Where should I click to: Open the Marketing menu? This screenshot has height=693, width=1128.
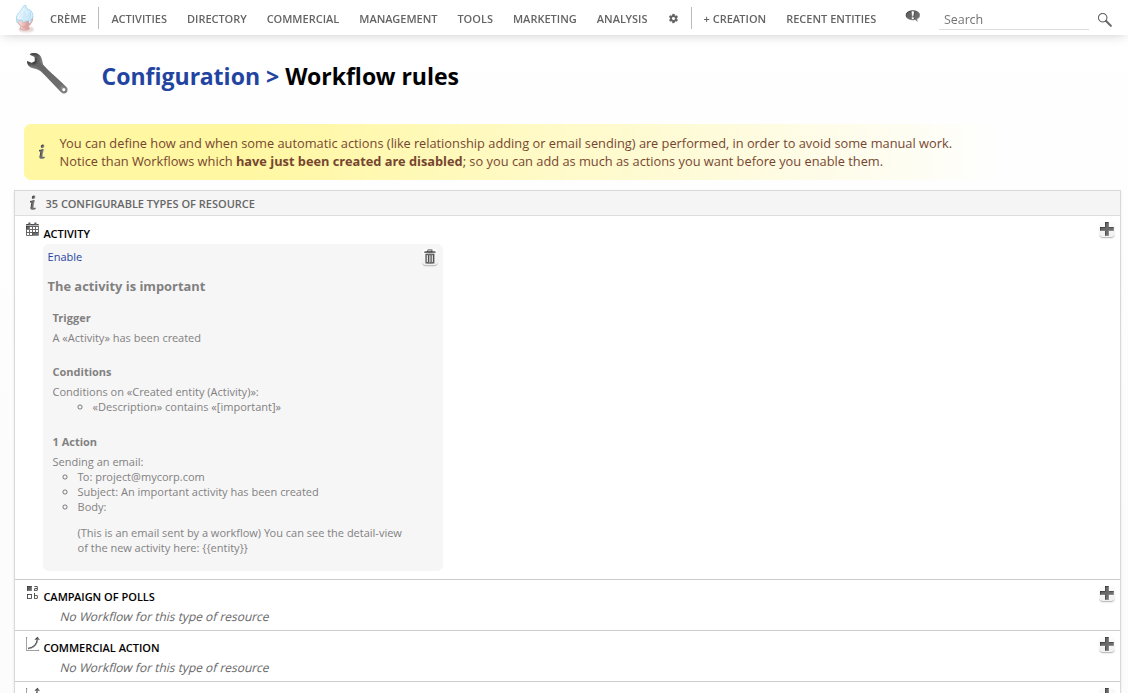coord(545,19)
